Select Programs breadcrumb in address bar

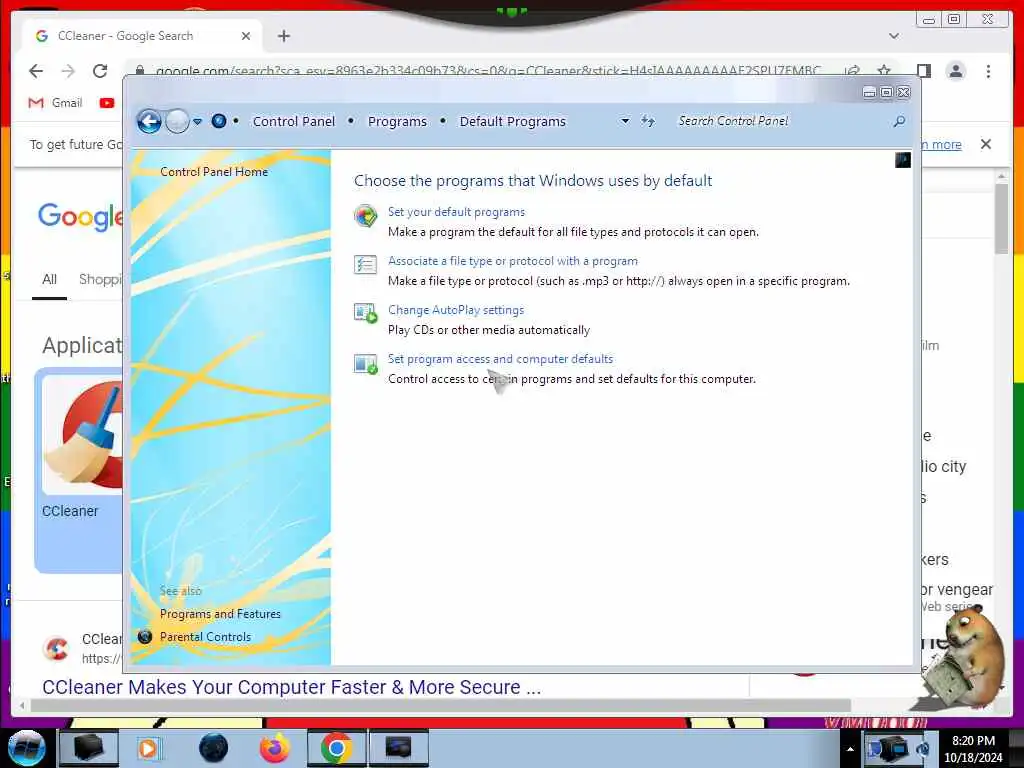pyautogui.click(x=397, y=121)
